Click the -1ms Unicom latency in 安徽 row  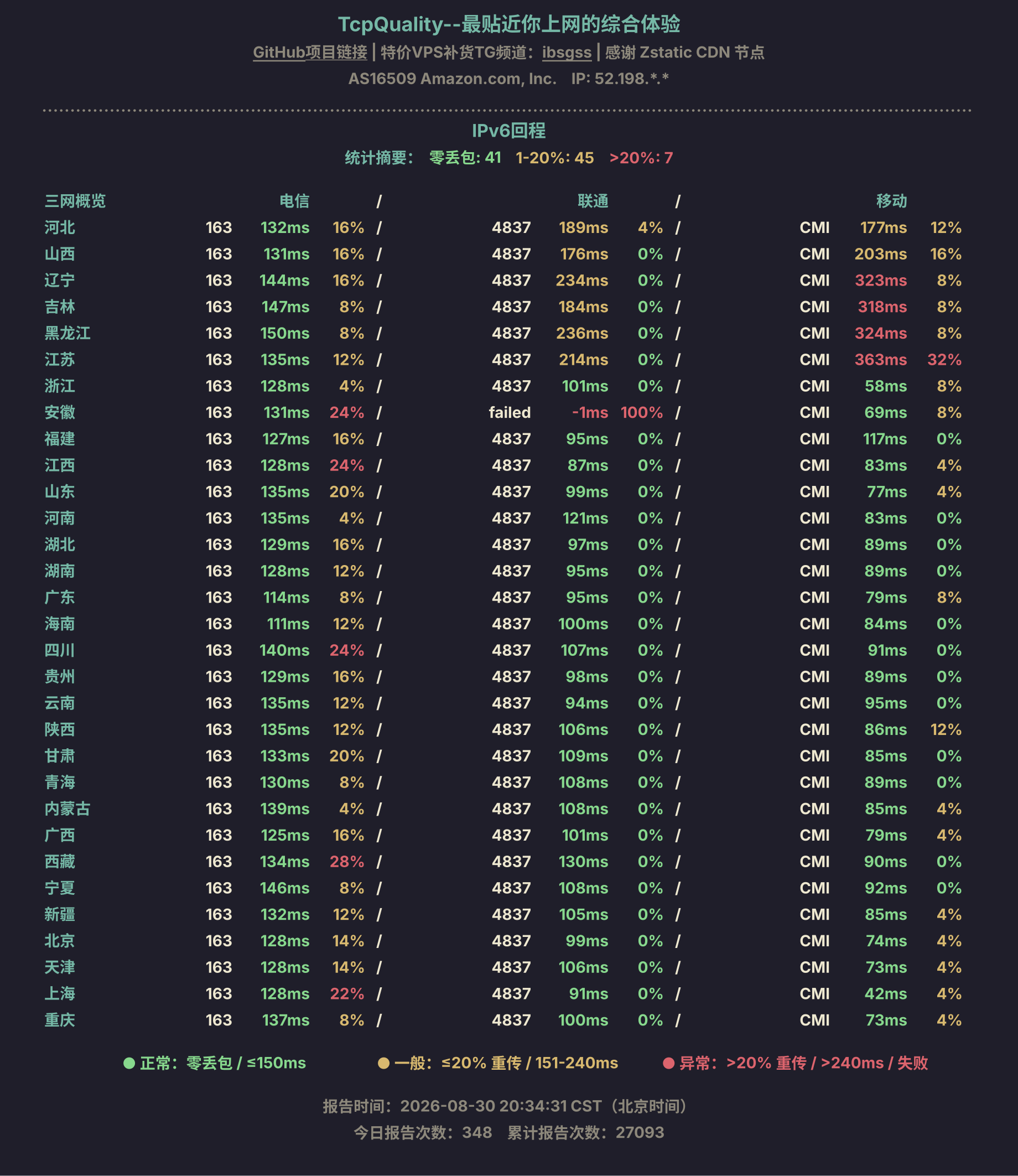(590, 412)
